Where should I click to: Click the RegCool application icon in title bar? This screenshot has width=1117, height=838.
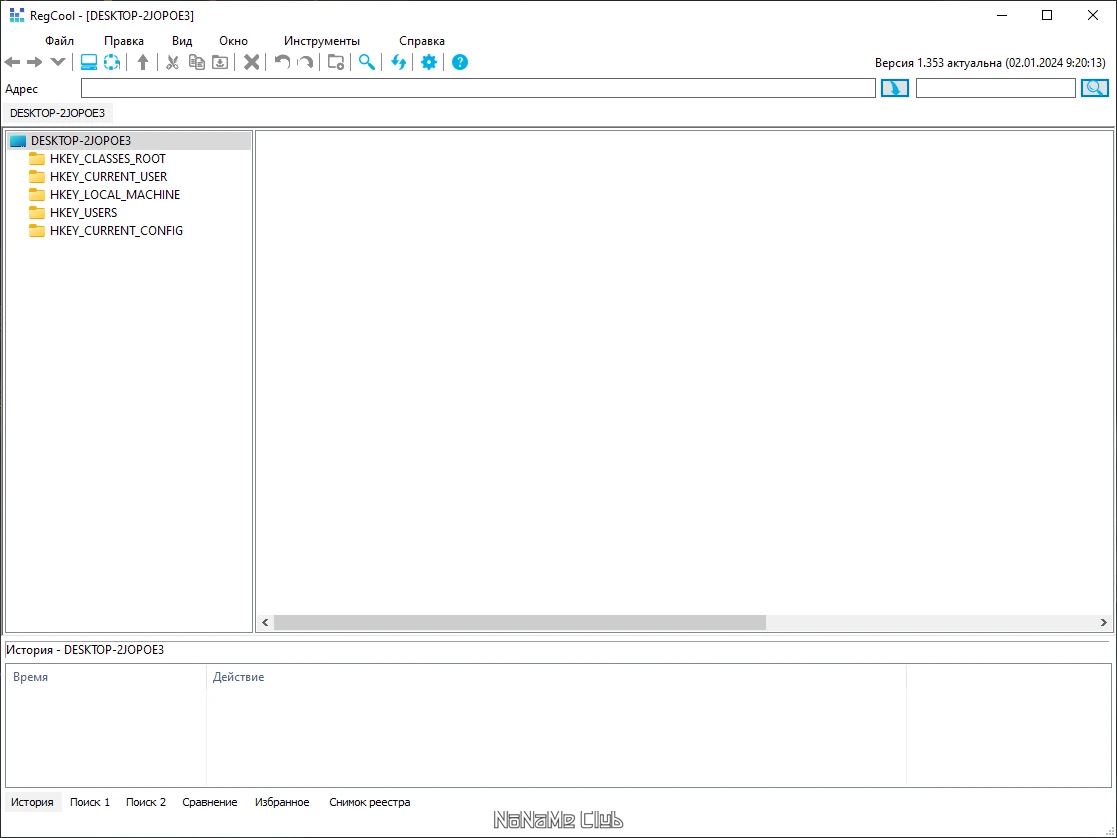(16, 15)
